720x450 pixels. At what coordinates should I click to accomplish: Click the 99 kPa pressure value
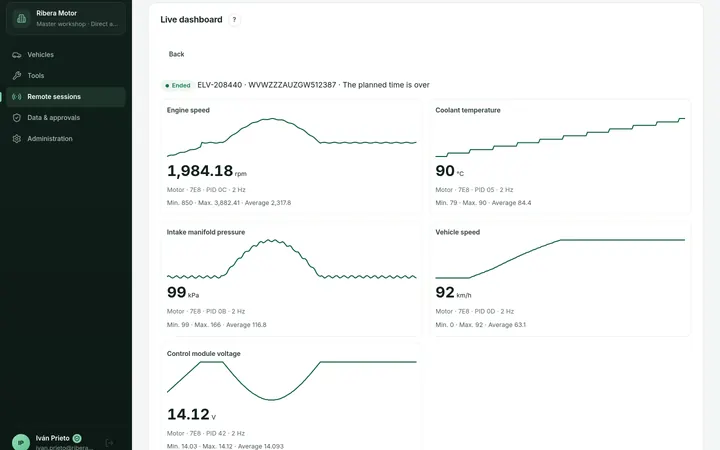pos(183,292)
